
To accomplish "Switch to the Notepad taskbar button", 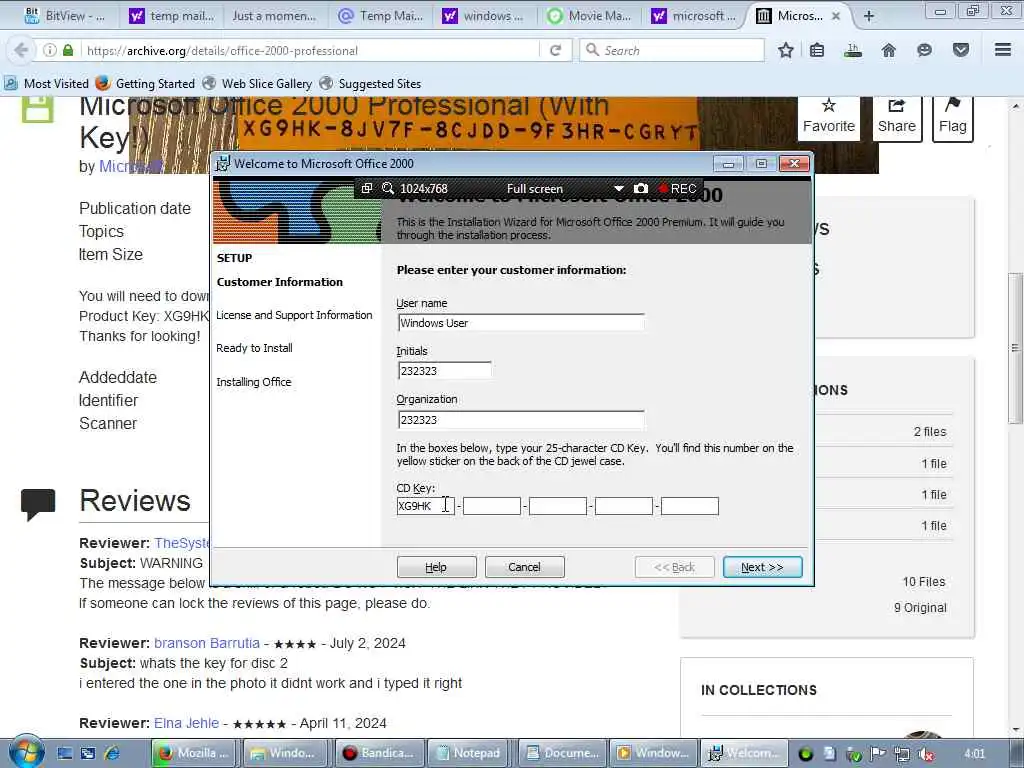I will click(x=471, y=753).
